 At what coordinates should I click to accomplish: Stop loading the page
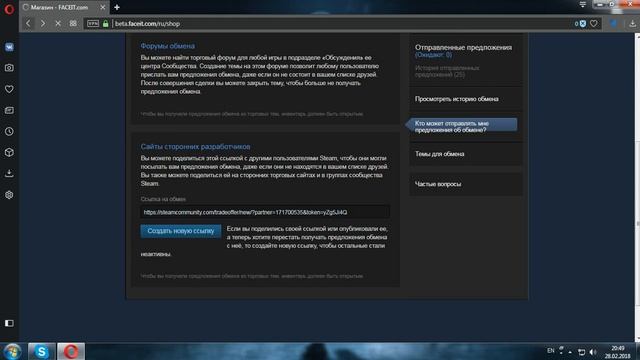[58, 24]
